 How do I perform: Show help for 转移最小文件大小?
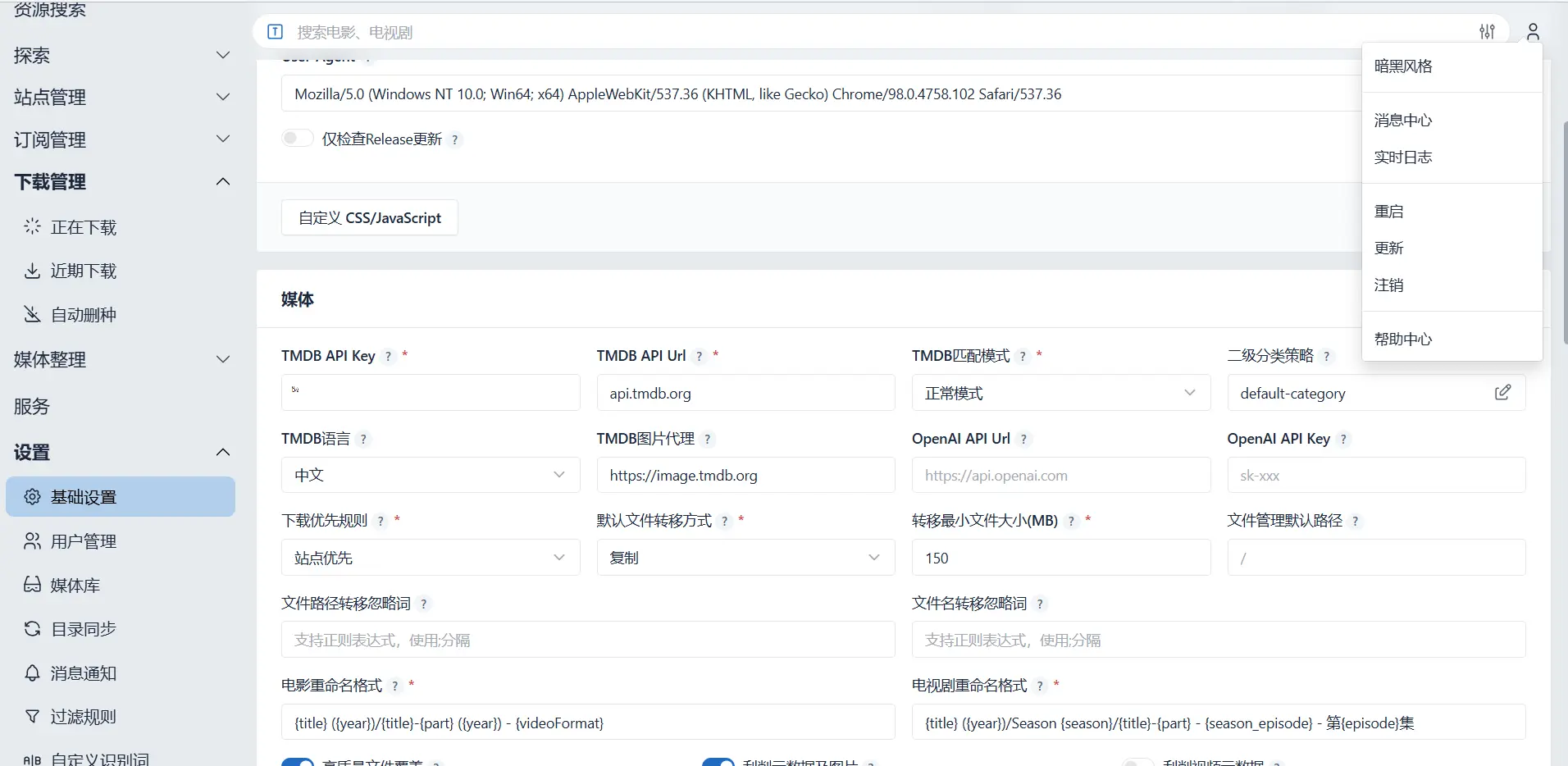pos(1071,521)
